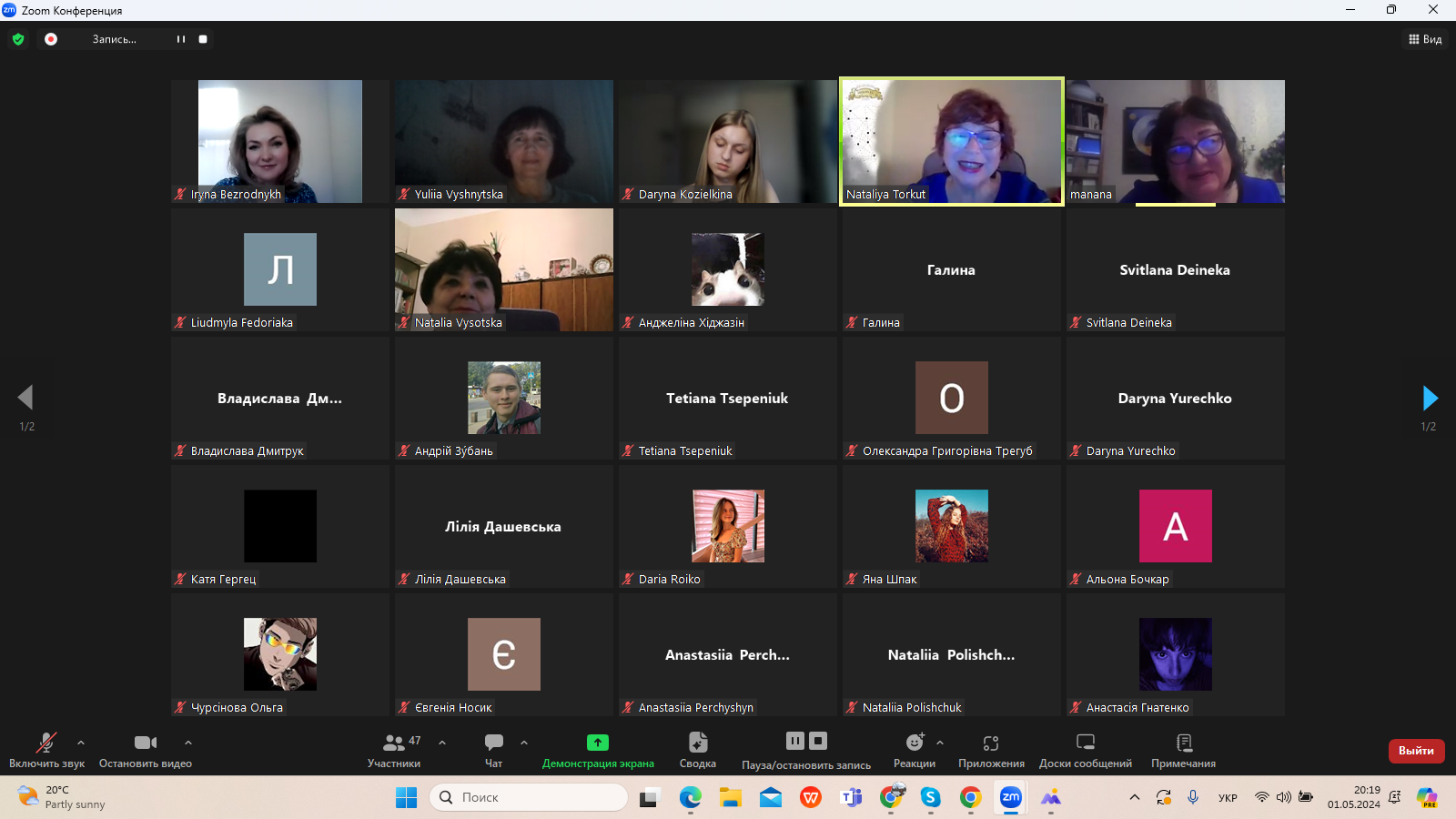
Task: Select Nataliya Torkut's video tile
Action: pyautogui.click(x=951, y=141)
